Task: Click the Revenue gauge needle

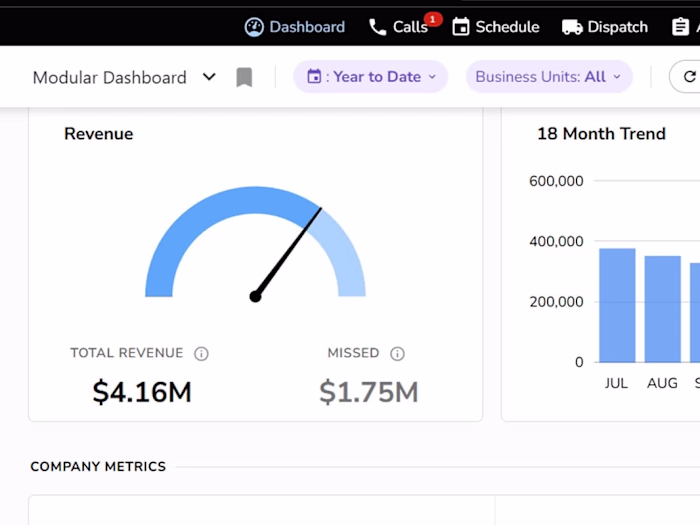Action: click(288, 252)
